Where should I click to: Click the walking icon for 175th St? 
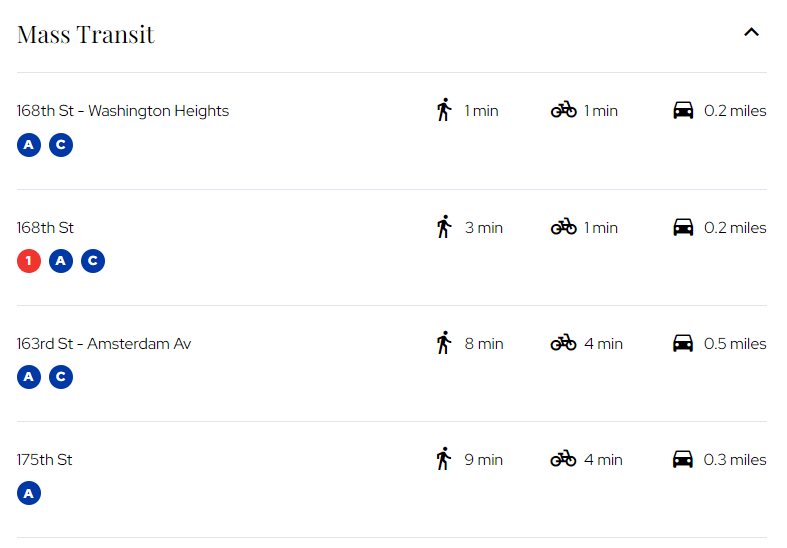pos(444,459)
